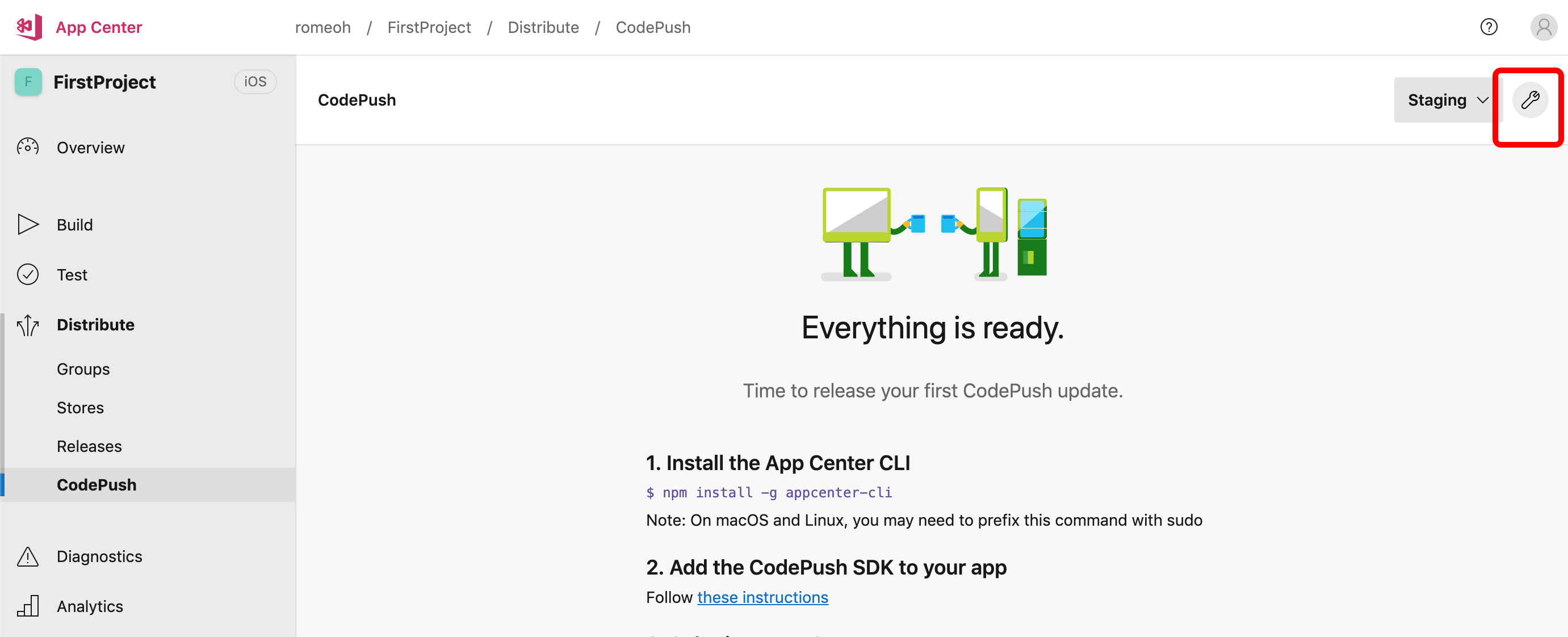
Task: Click the iOS platform badge
Action: pos(255,82)
